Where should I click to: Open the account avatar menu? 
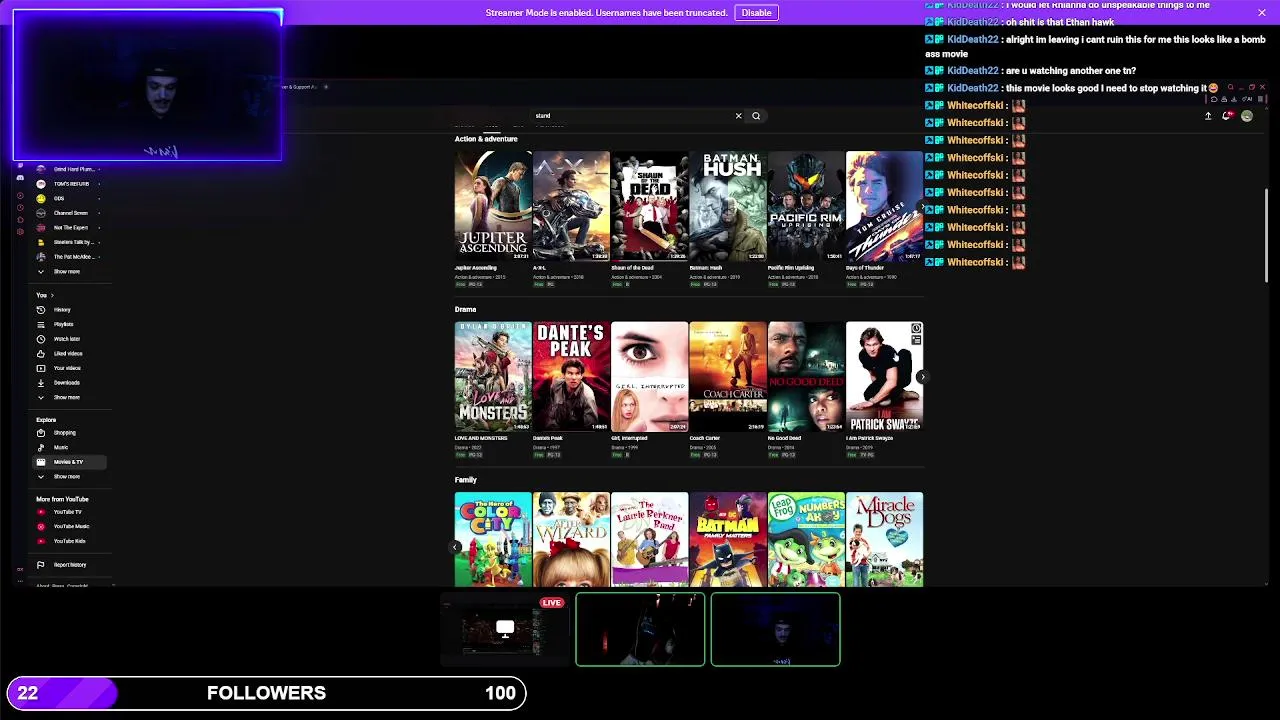tap(1246, 116)
